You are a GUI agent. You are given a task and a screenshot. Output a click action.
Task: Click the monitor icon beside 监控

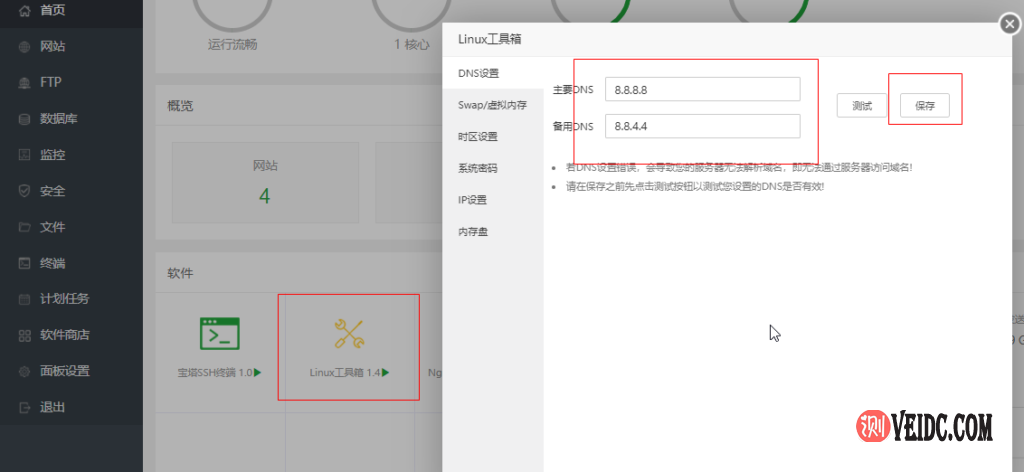tap(25, 155)
